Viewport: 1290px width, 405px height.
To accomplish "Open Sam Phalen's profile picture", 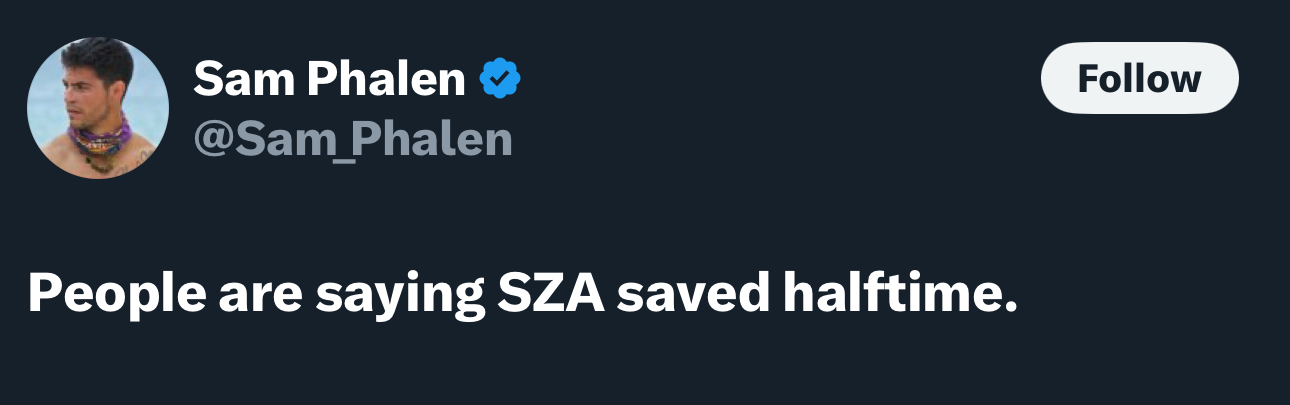I will click(98, 108).
